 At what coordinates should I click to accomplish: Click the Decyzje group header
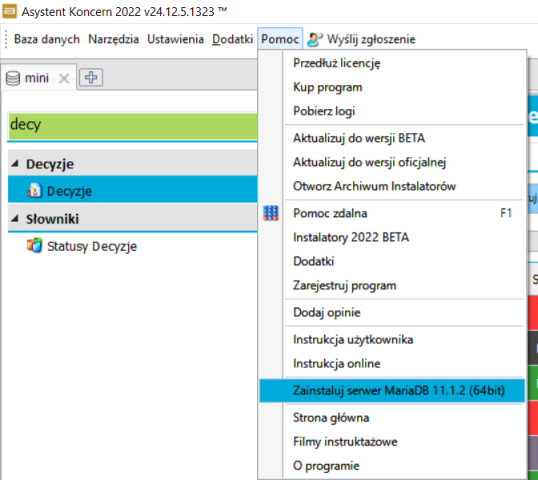tap(132, 163)
